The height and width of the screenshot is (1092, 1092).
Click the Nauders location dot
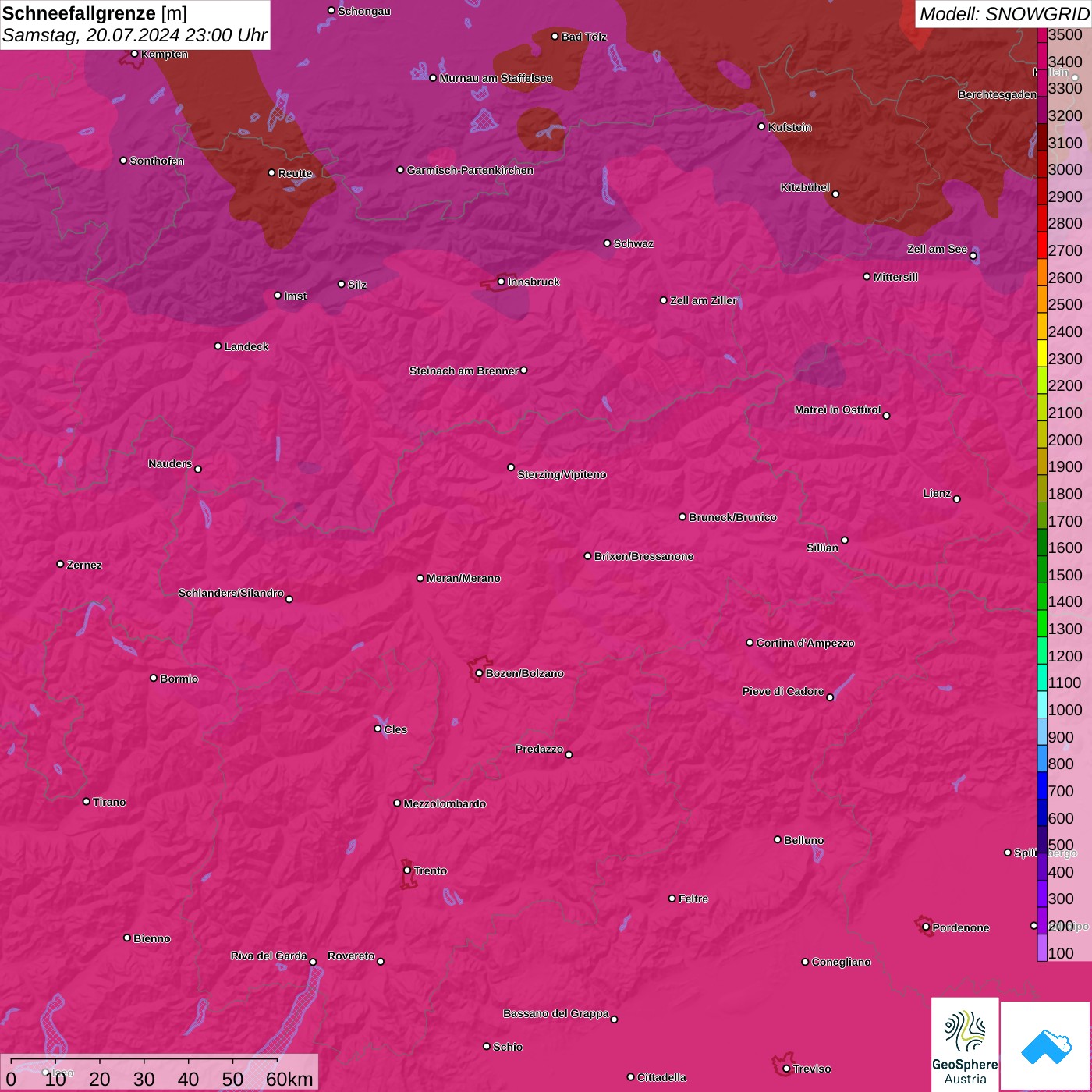(x=198, y=469)
